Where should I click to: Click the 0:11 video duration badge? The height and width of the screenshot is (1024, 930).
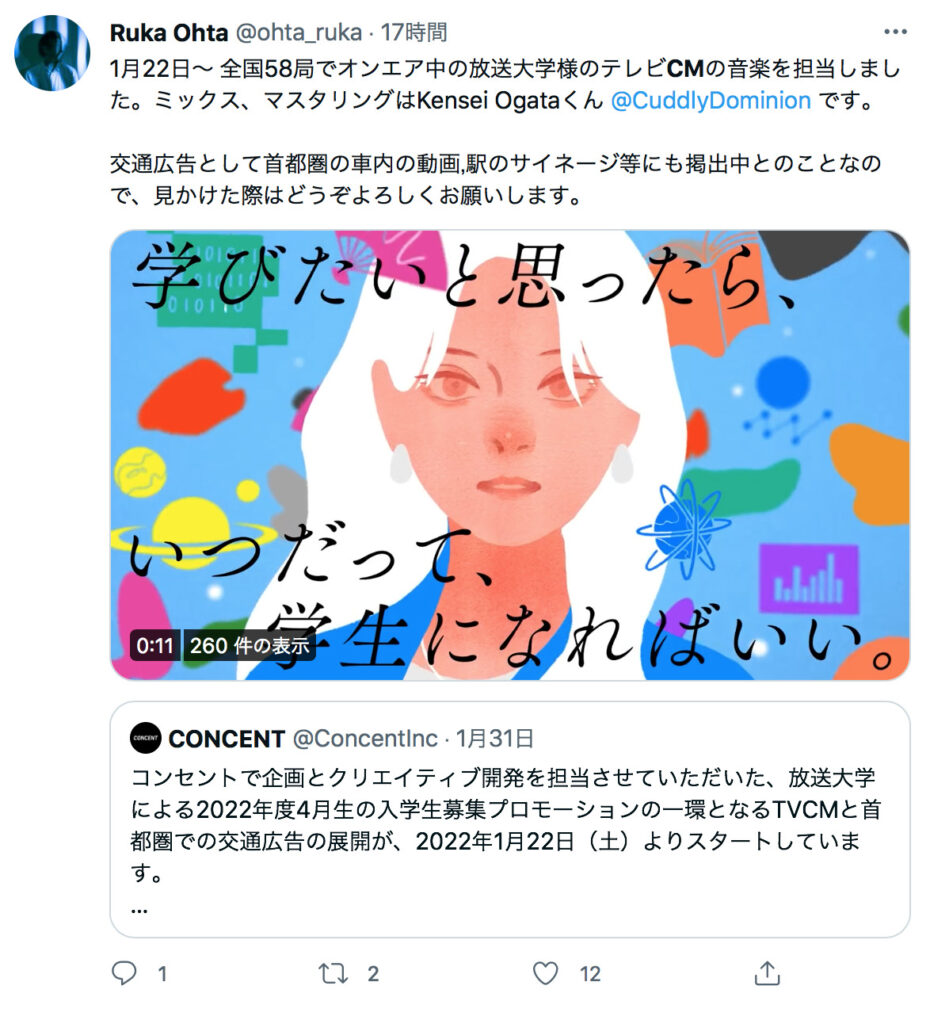[x=155, y=645]
